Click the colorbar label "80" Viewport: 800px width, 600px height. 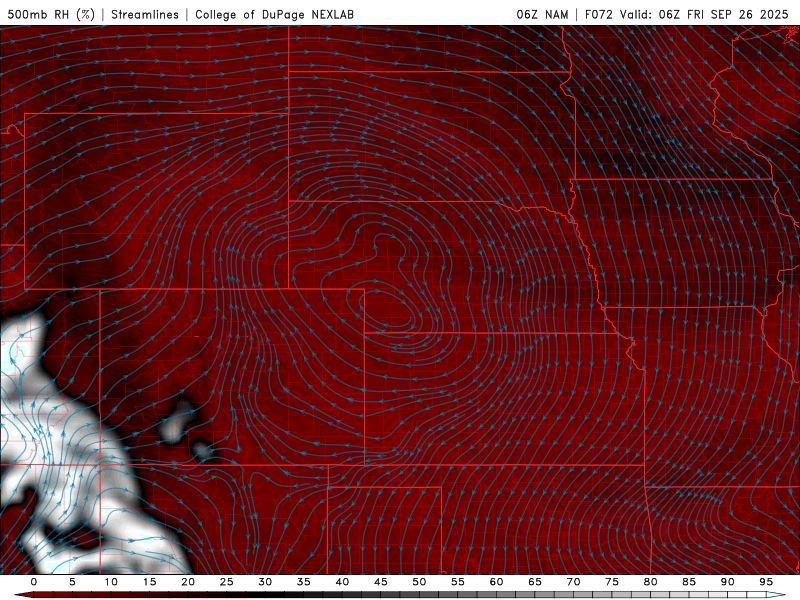[x=650, y=582]
